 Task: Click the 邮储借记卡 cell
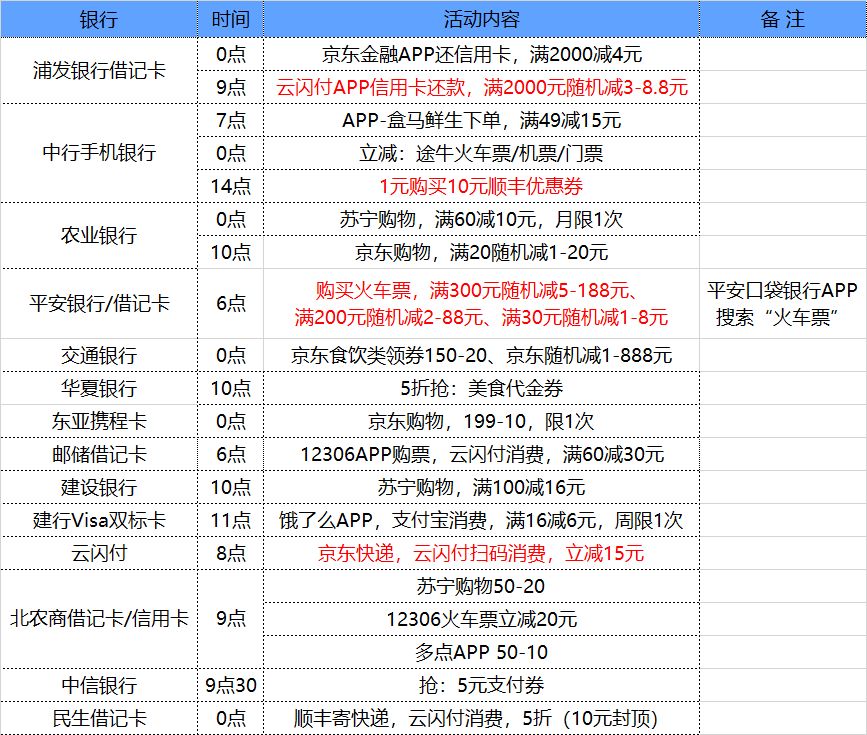(x=99, y=455)
